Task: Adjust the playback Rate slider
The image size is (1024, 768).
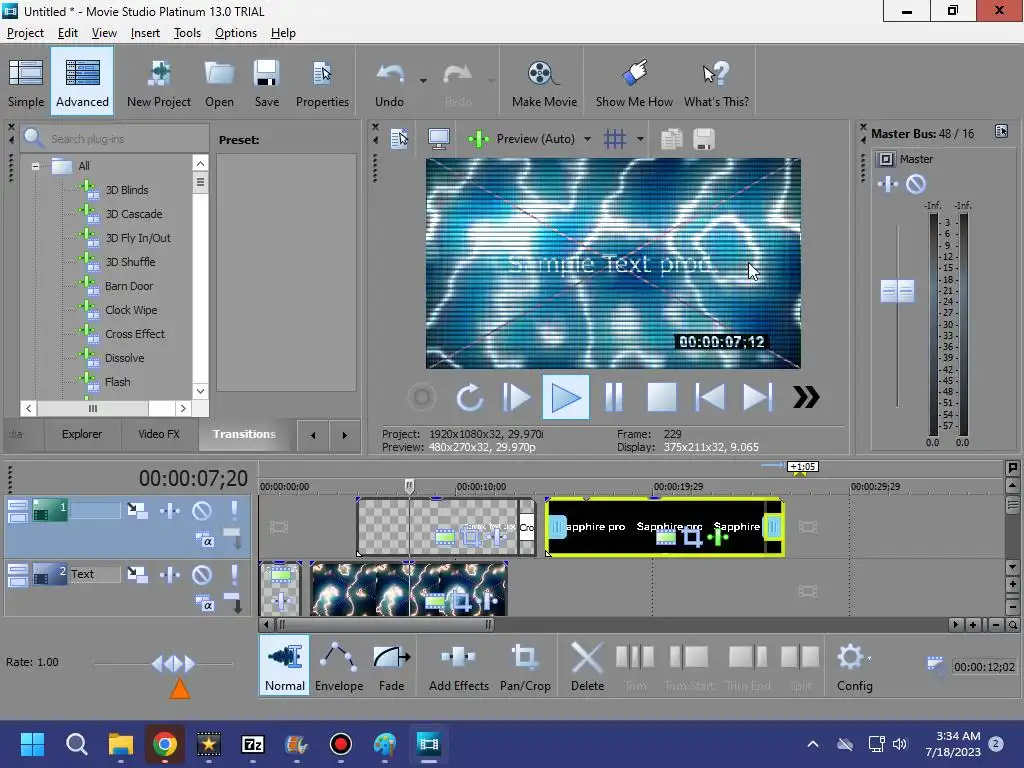Action: pyautogui.click(x=173, y=664)
